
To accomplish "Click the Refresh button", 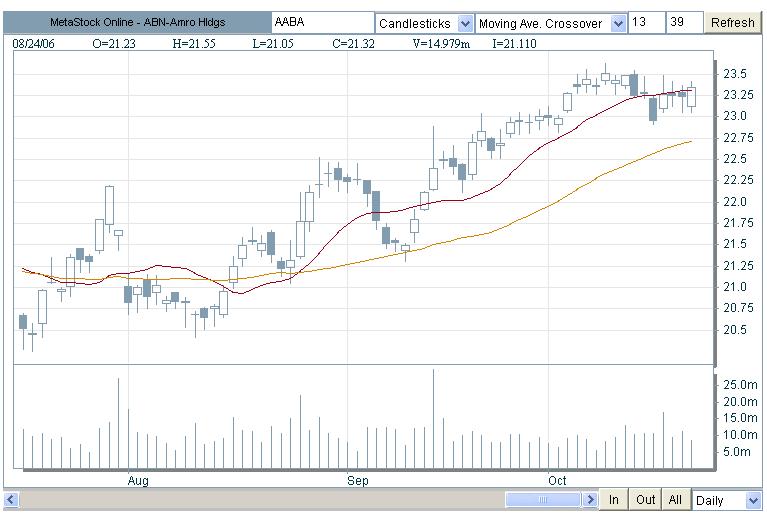I will pos(732,23).
